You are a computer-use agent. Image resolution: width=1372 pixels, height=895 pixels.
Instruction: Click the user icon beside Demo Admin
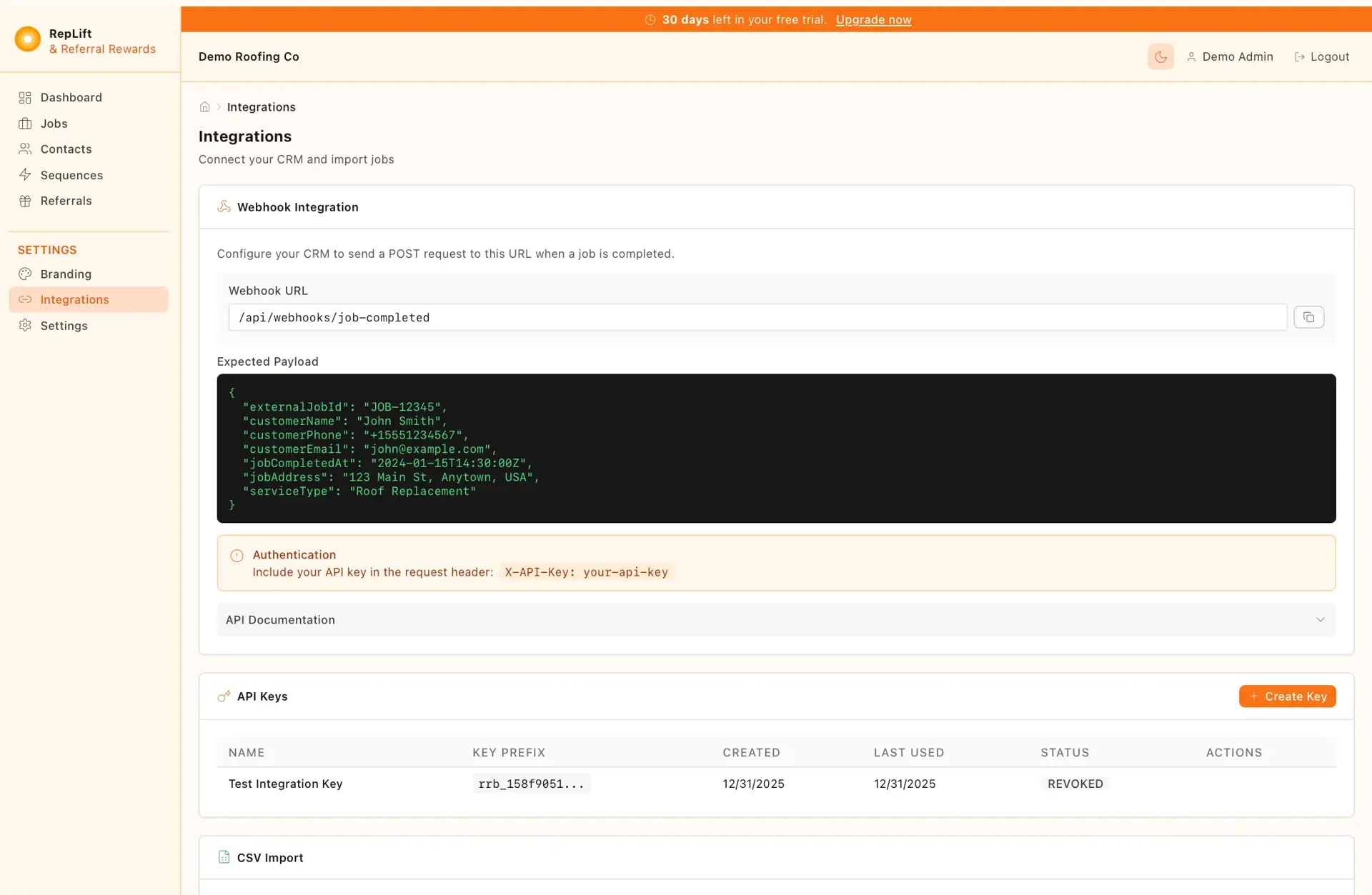point(1191,57)
